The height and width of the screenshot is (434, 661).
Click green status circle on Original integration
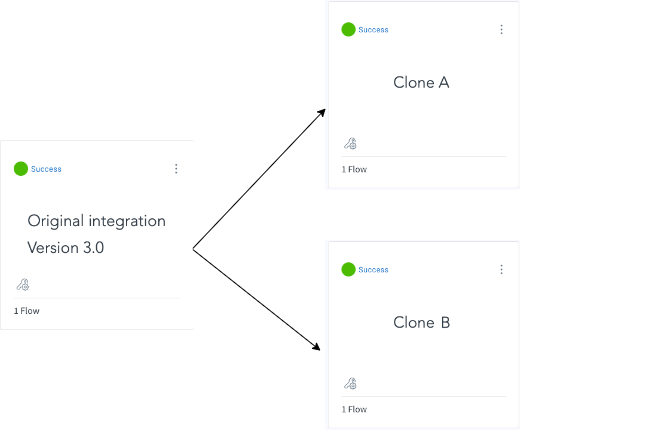pyautogui.click(x=21, y=169)
